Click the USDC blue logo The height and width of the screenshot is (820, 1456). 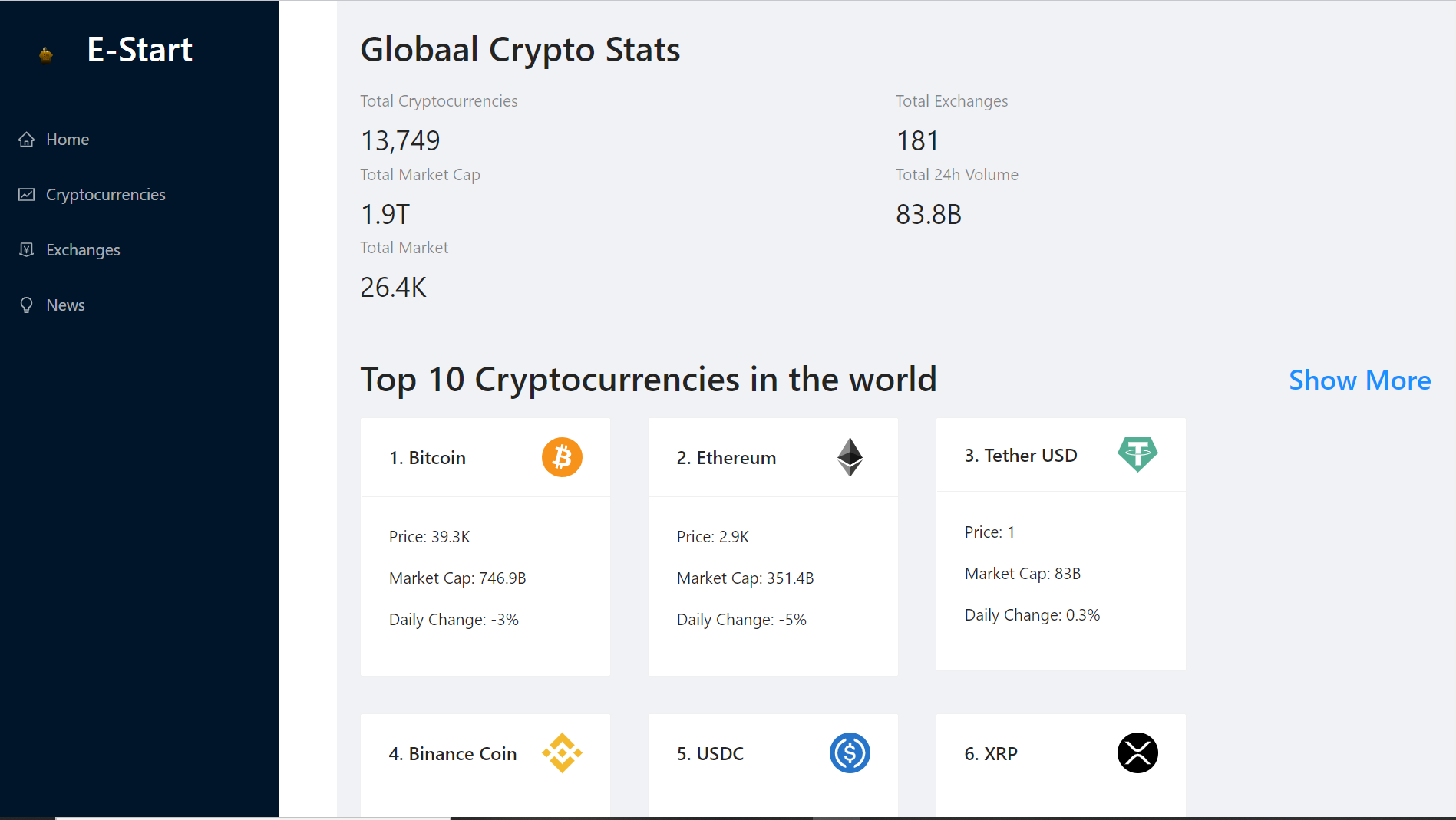tap(850, 753)
